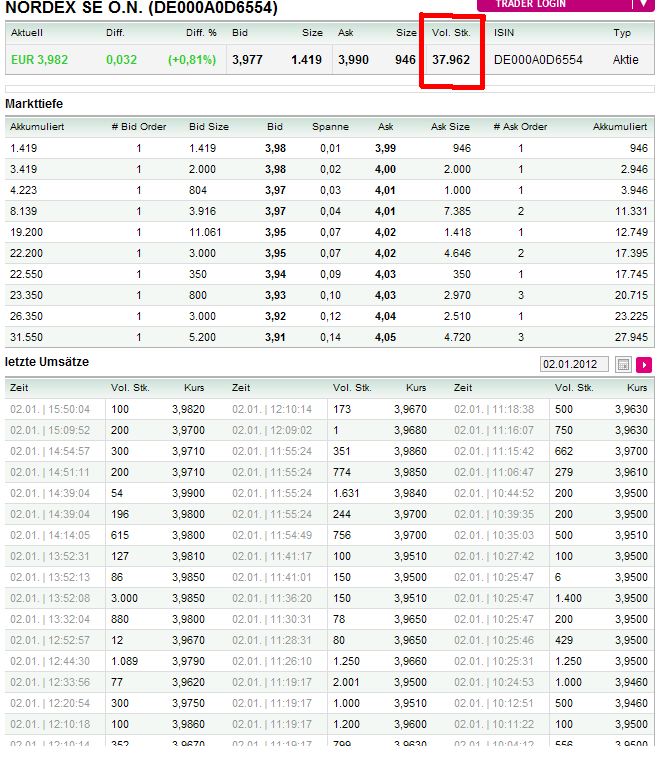Screen dimensions: 665x762
Task: Click trade price 3,9900 at 14:39:04
Action: click(x=189, y=493)
